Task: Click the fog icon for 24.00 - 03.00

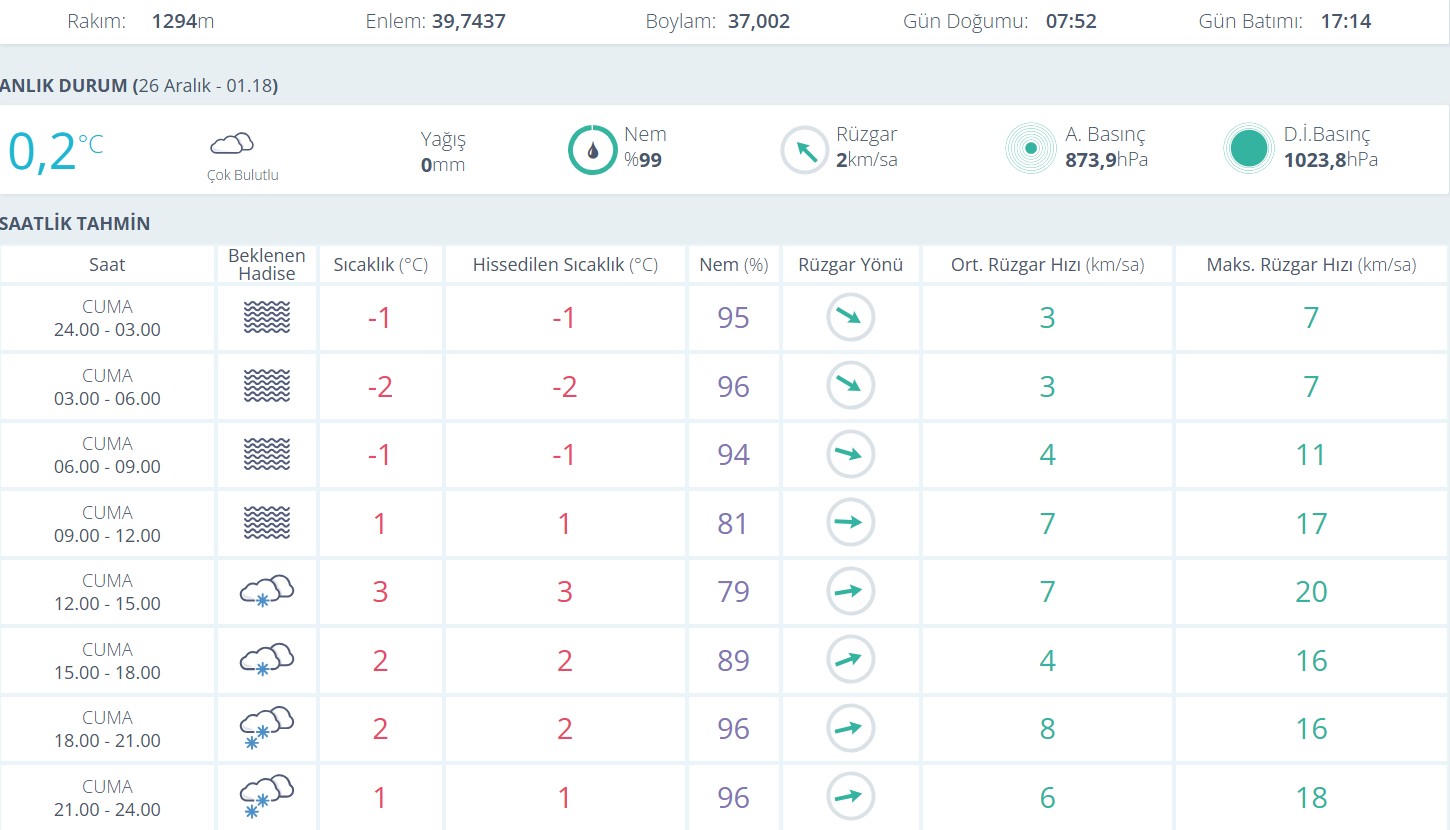Action: click(x=266, y=318)
